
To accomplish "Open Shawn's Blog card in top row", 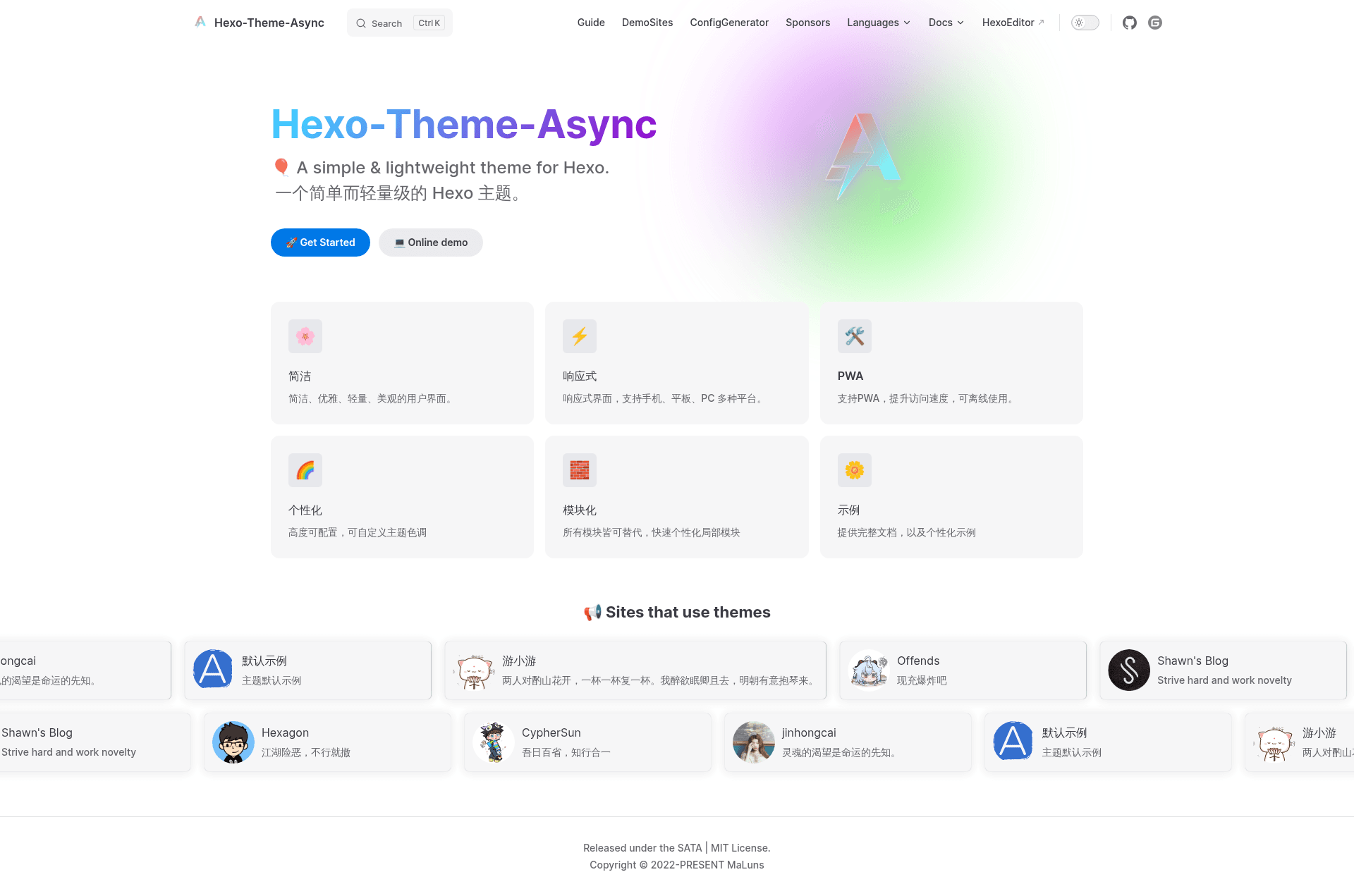I will coord(1223,670).
